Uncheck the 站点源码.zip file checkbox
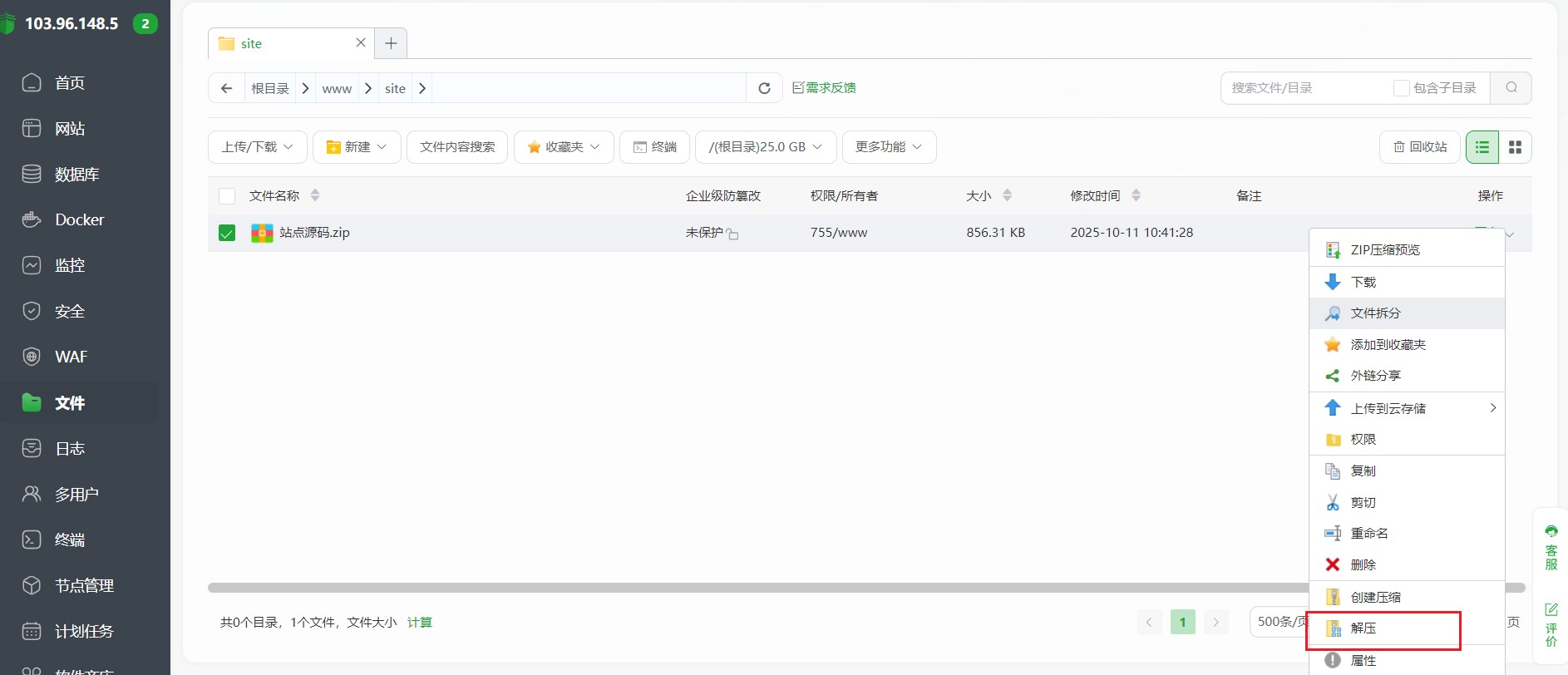Image resolution: width=1568 pixels, height=675 pixels. coord(227,233)
